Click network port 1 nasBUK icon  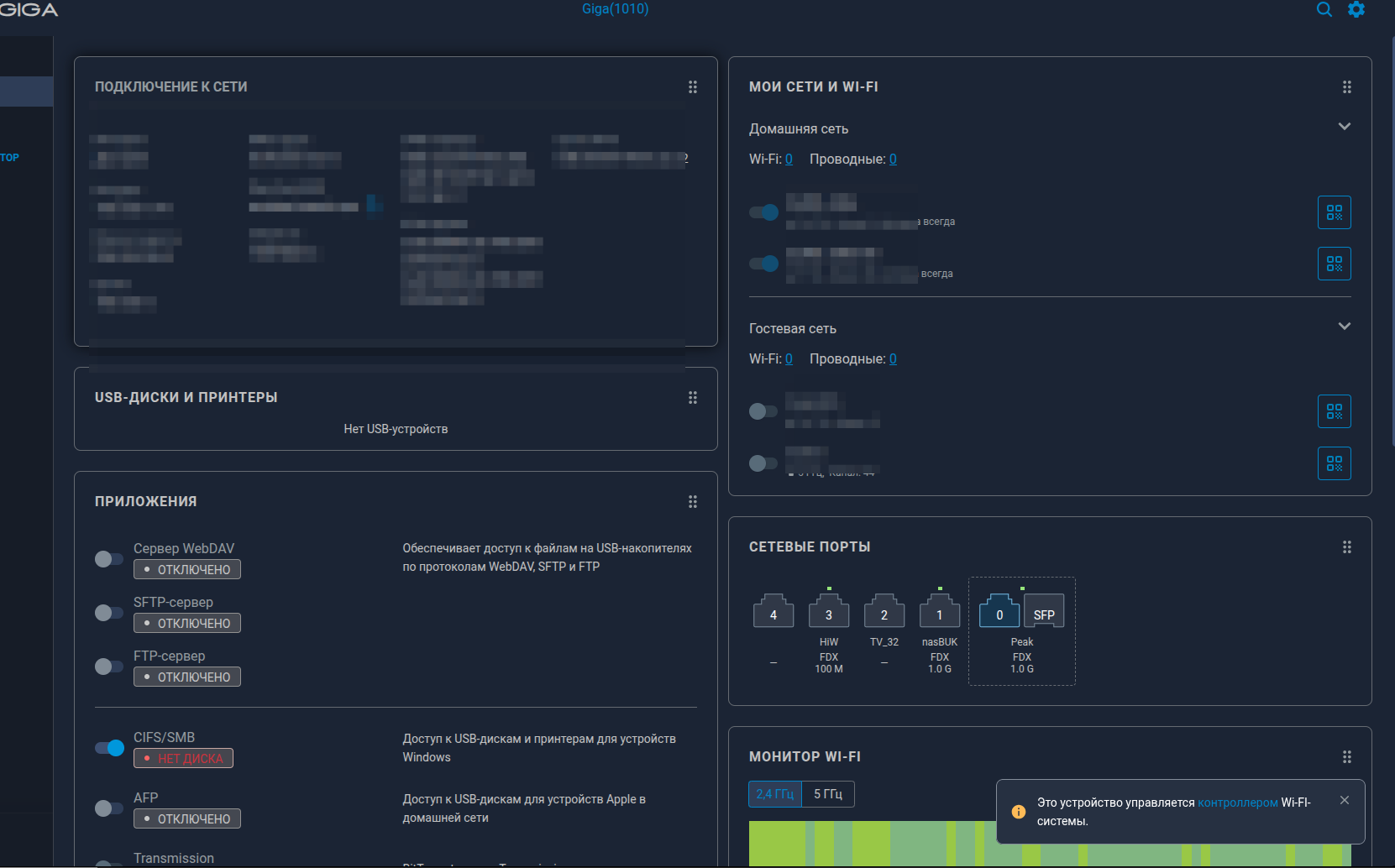(939, 612)
